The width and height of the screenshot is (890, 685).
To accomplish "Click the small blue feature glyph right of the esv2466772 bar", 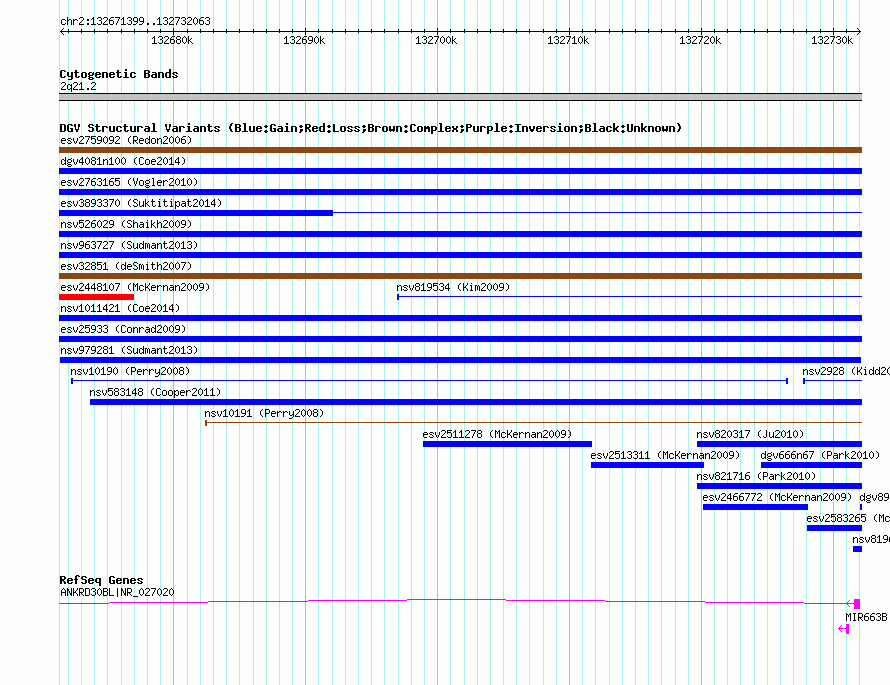I will pos(860,507).
